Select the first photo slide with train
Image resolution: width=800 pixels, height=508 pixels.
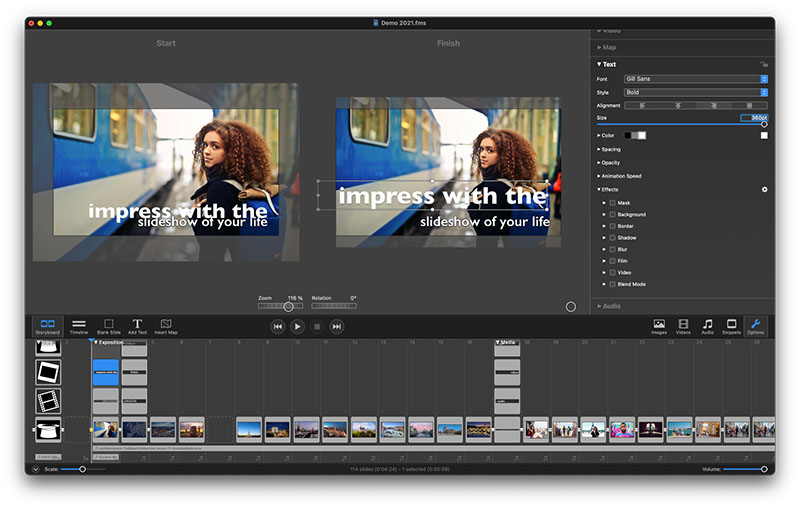tap(106, 429)
